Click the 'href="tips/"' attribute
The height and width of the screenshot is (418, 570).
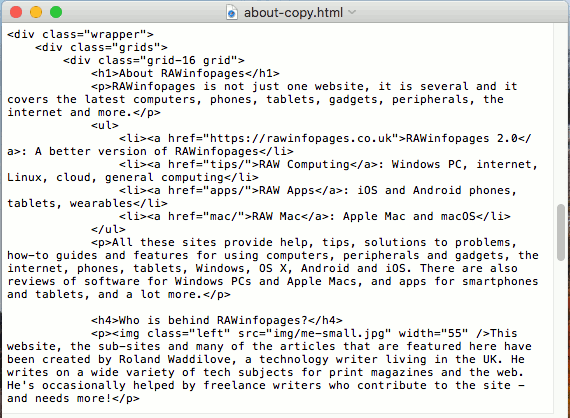pos(210,164)
